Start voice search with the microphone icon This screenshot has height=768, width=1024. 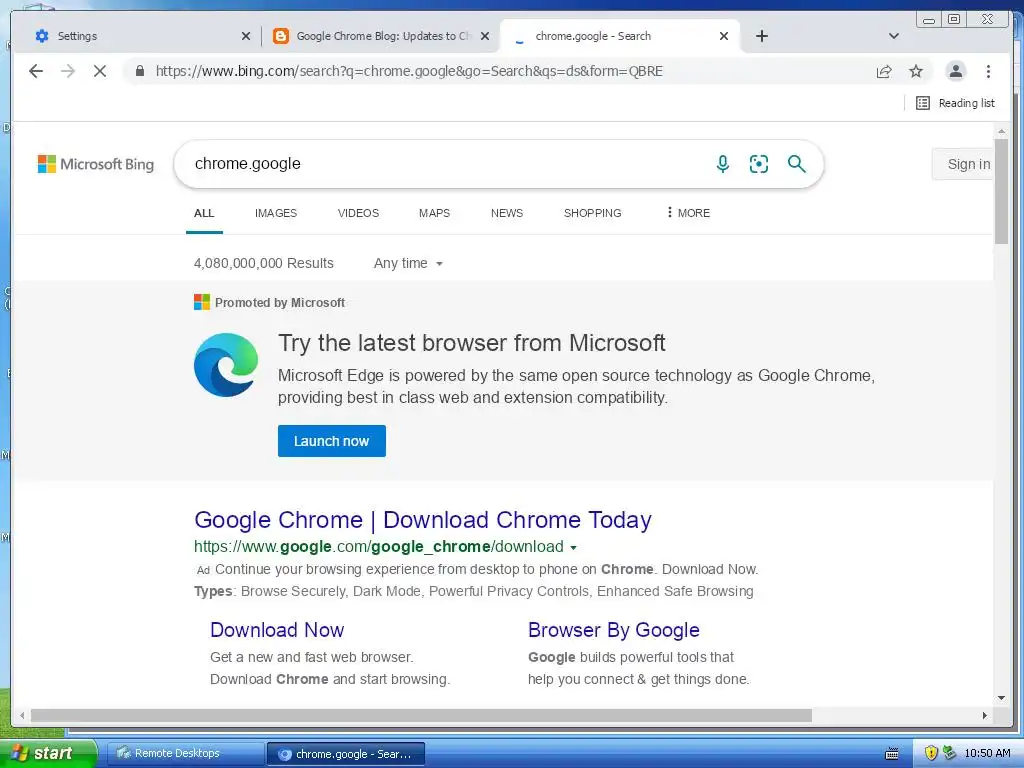[722, 164]
